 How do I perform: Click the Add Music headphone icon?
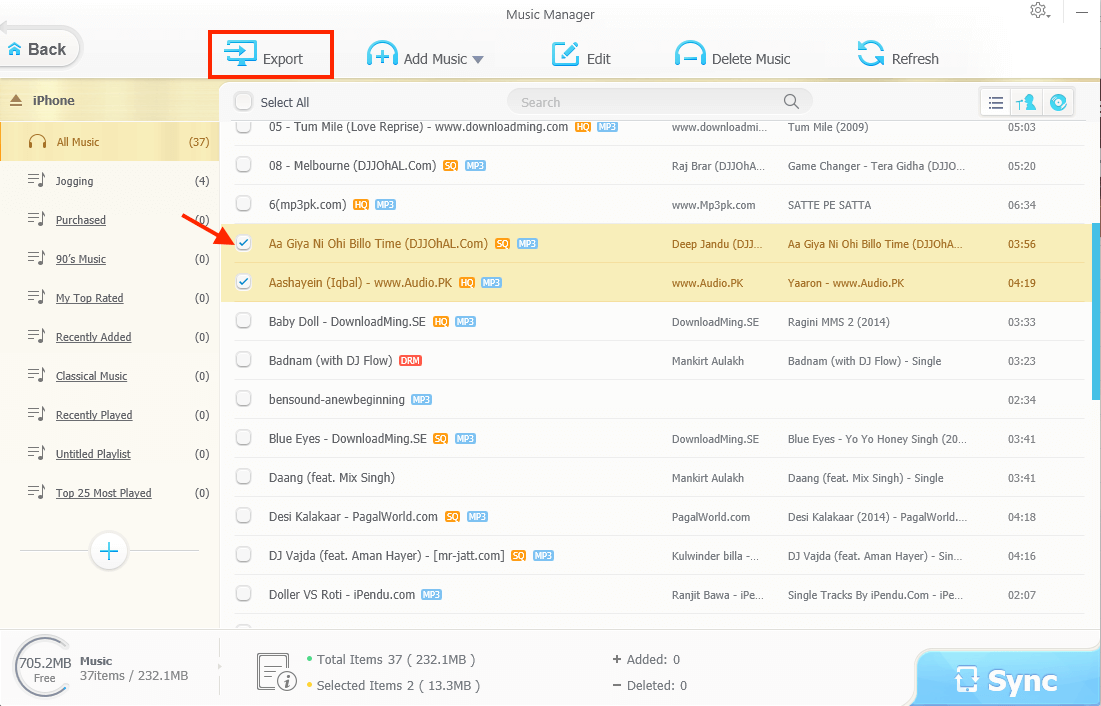382,54
